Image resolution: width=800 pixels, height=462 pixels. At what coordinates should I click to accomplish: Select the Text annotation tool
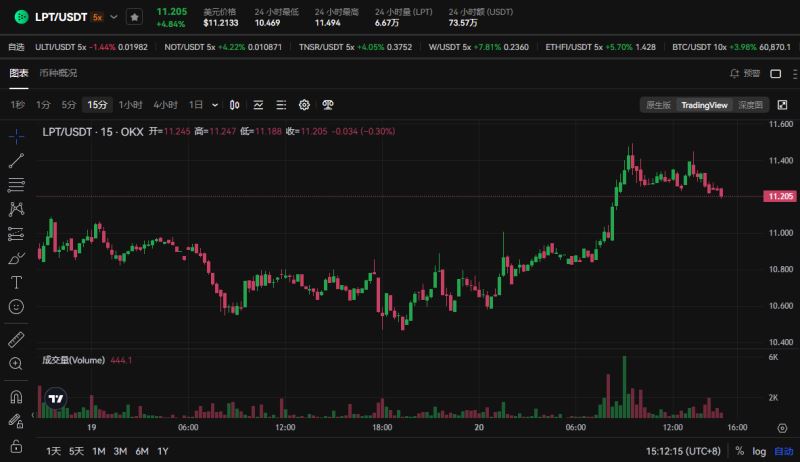click(x=16, y=283)
